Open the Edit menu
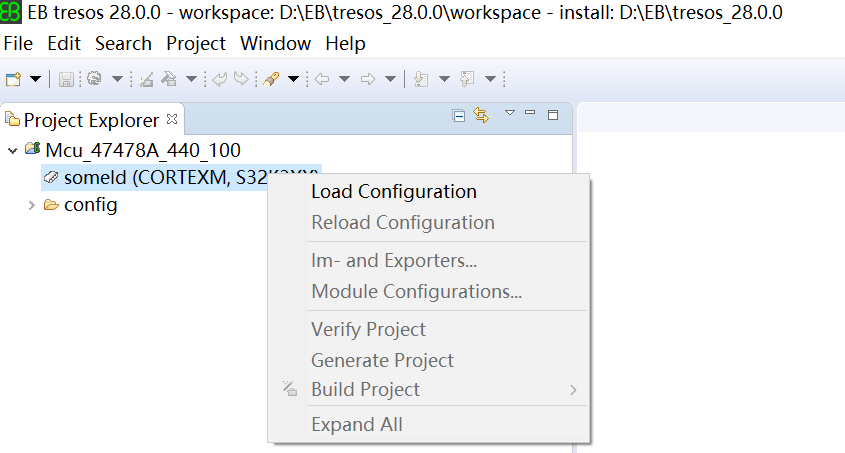The height and width of the screenshot is (453, 845). click(64, 43)
